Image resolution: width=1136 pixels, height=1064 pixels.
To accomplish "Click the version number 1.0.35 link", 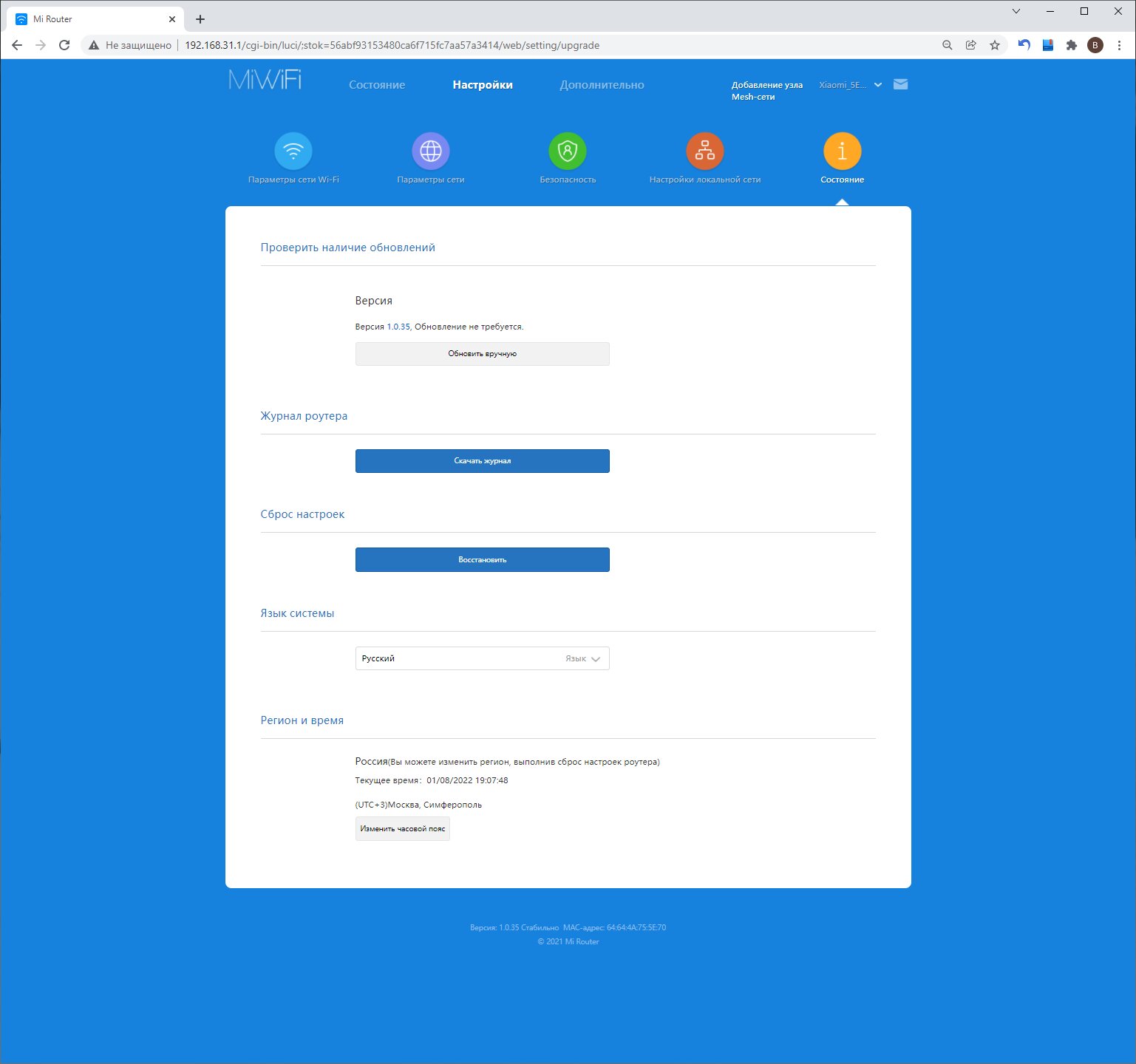I will (x=398, y=327).
